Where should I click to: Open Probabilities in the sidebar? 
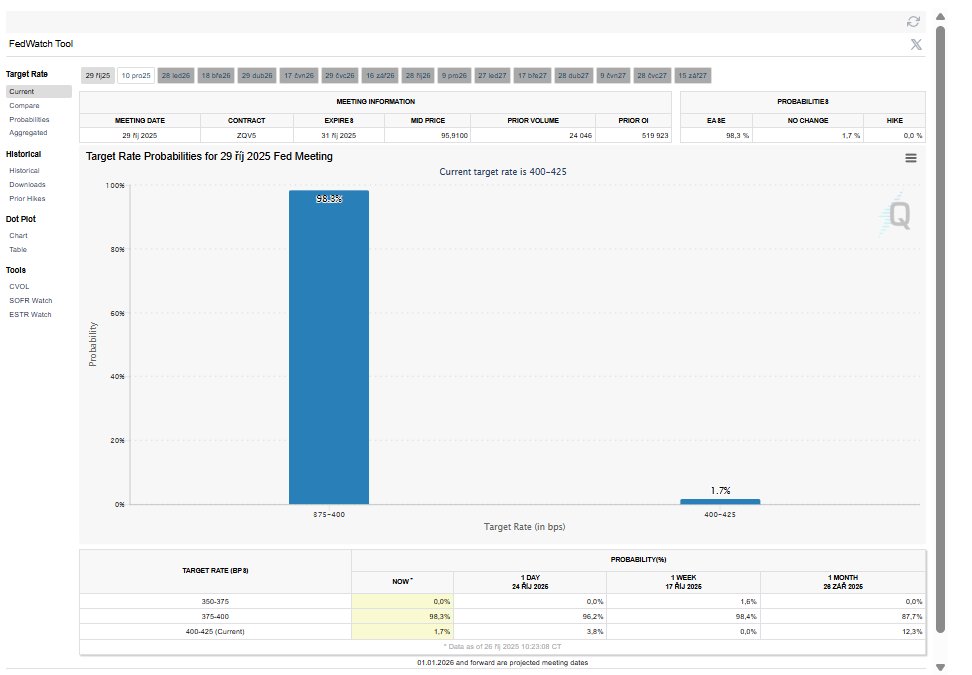point(29,119)
